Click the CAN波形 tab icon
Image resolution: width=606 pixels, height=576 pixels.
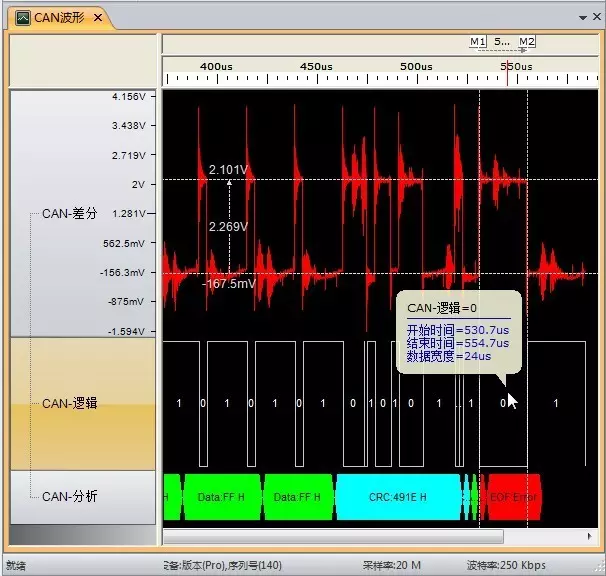coord(22,17)
